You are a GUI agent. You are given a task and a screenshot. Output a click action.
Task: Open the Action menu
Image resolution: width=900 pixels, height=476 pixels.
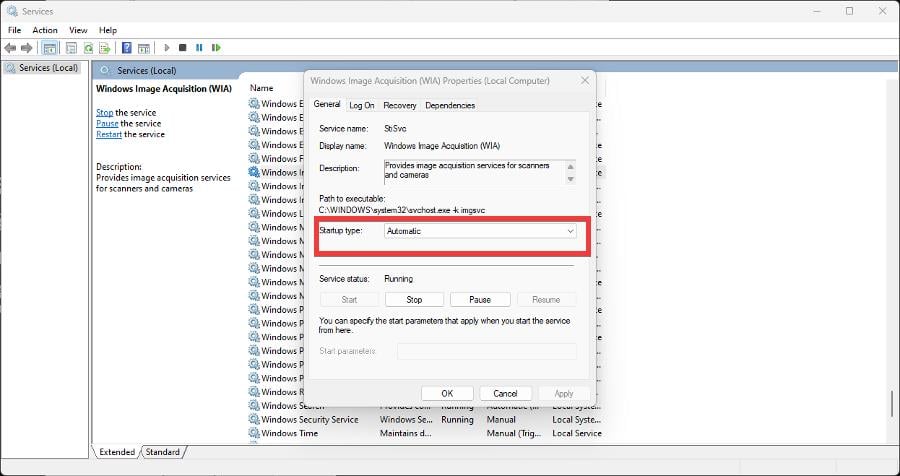(45, 30)
